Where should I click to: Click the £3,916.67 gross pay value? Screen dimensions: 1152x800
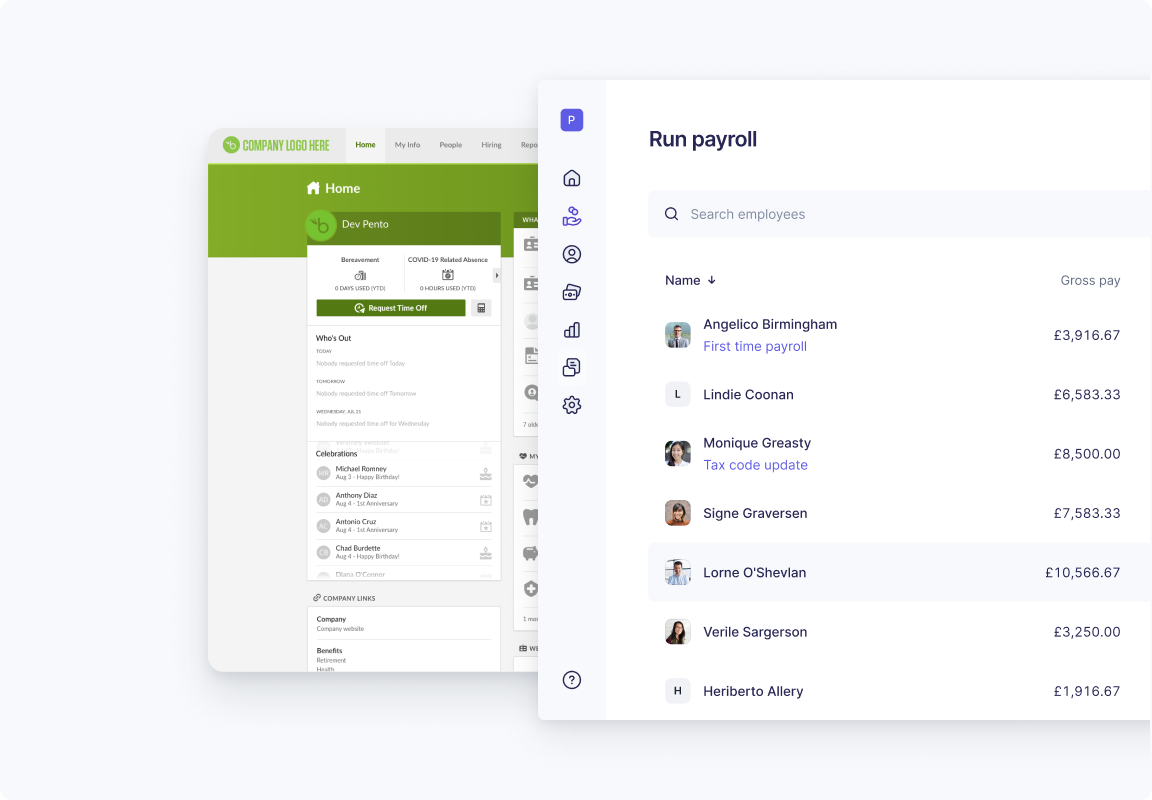point(1087,336)
